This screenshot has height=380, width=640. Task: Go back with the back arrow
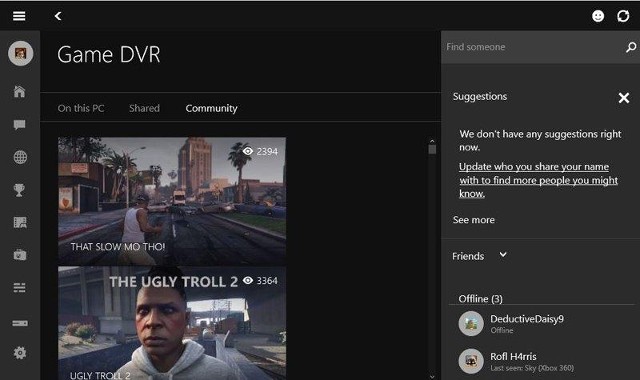point(58,16)
